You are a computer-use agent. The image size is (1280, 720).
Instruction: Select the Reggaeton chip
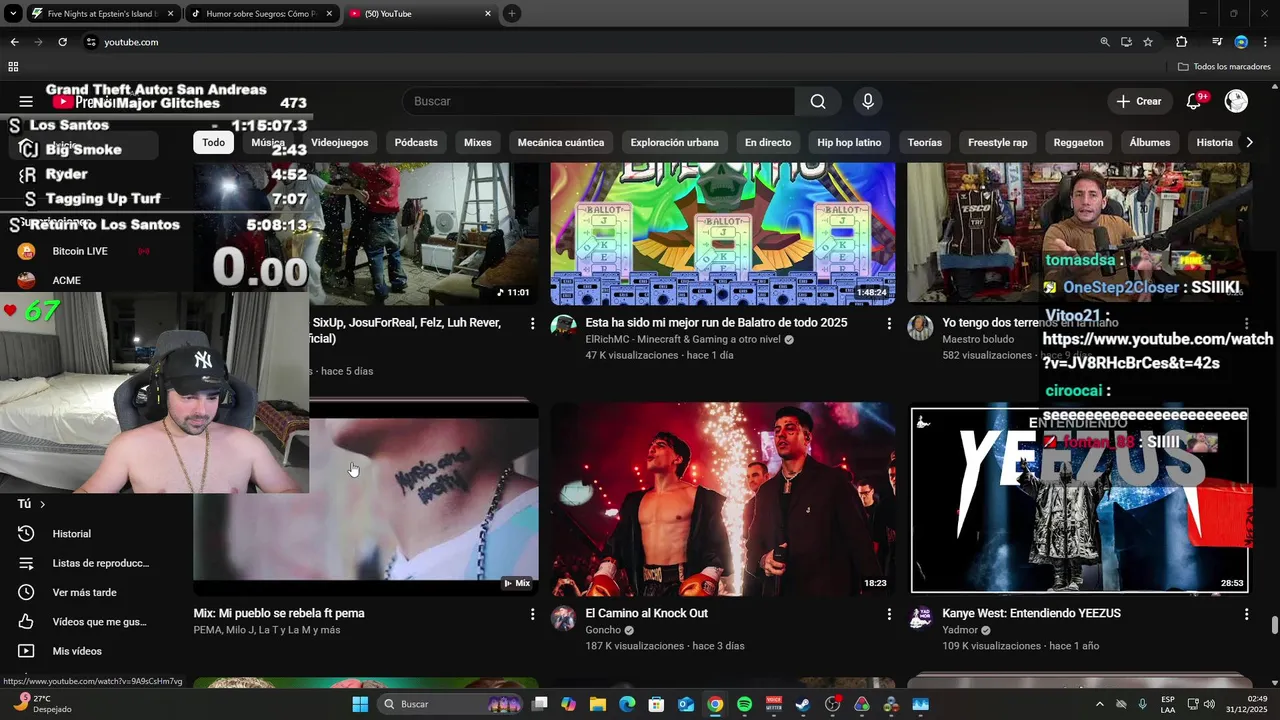point(1078,142)
